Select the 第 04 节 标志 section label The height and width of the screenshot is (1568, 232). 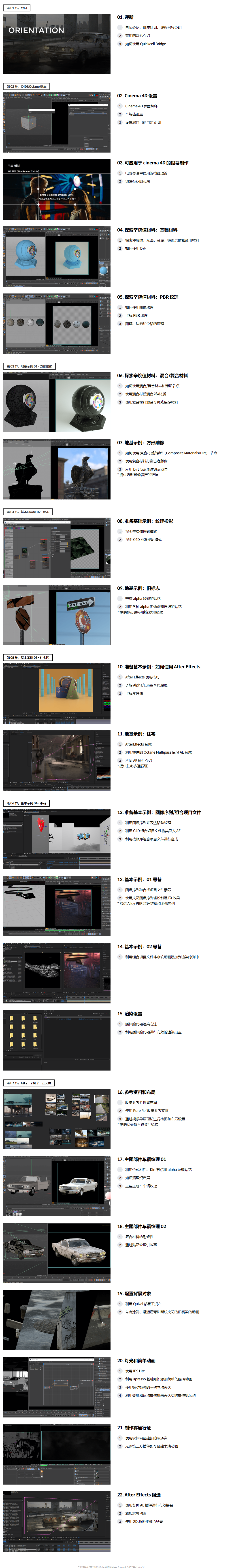28,512
